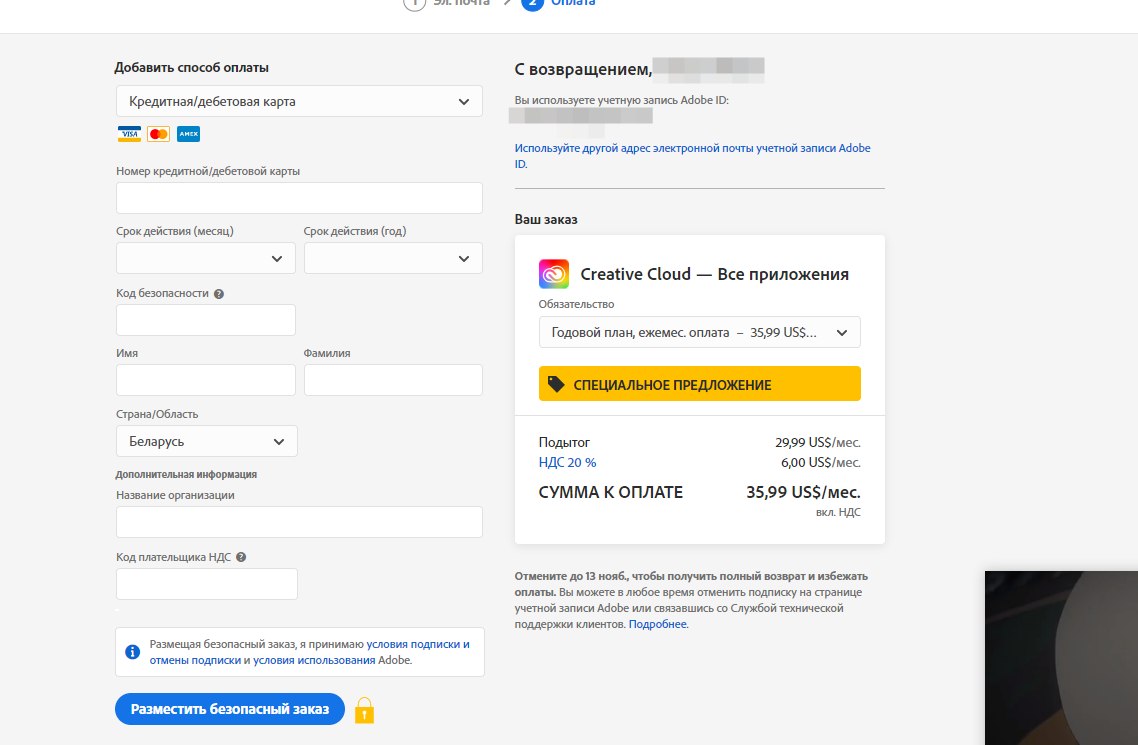Click the card number input field

pos(299,198)
